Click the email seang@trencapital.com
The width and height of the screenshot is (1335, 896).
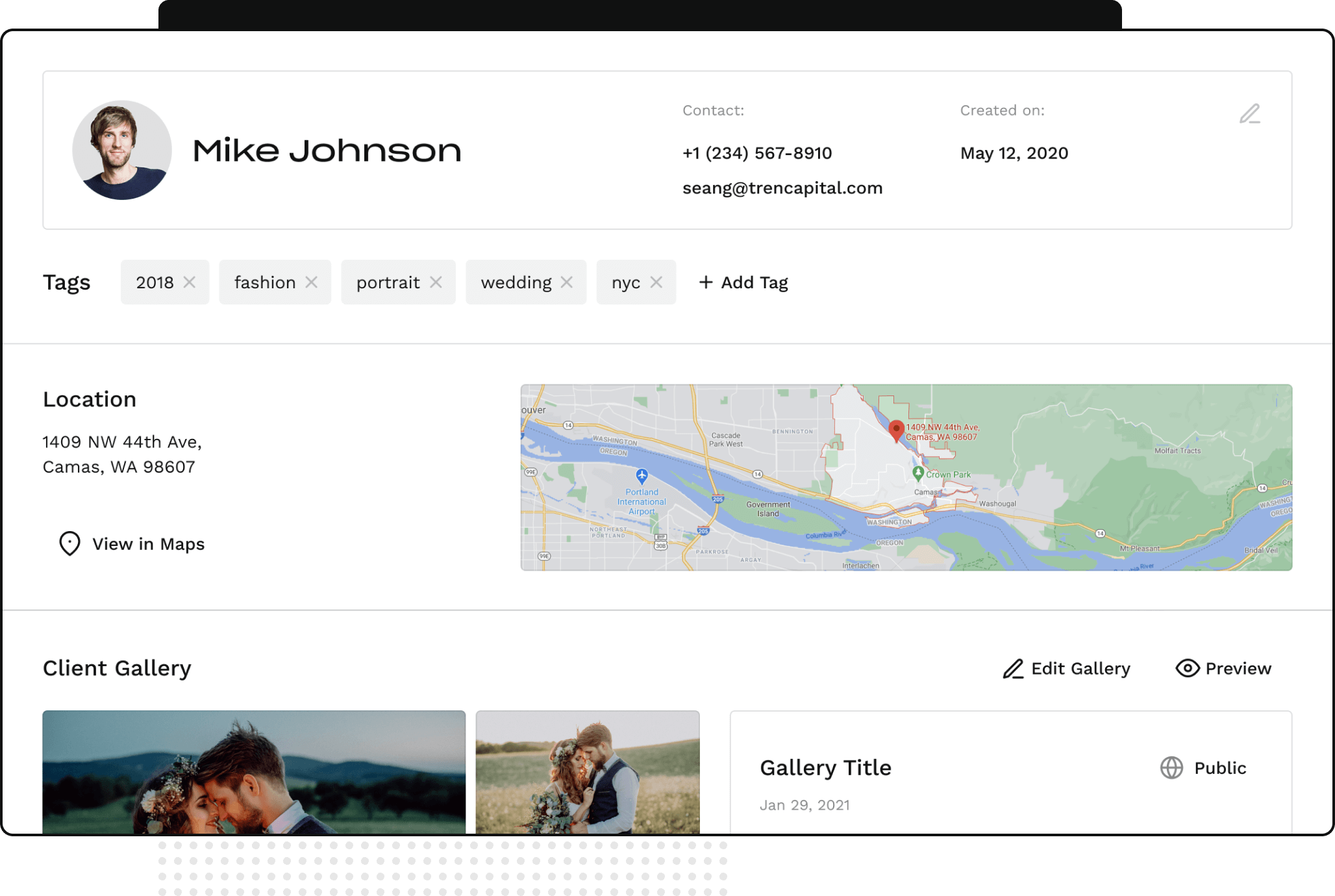[x=782, y=187]
